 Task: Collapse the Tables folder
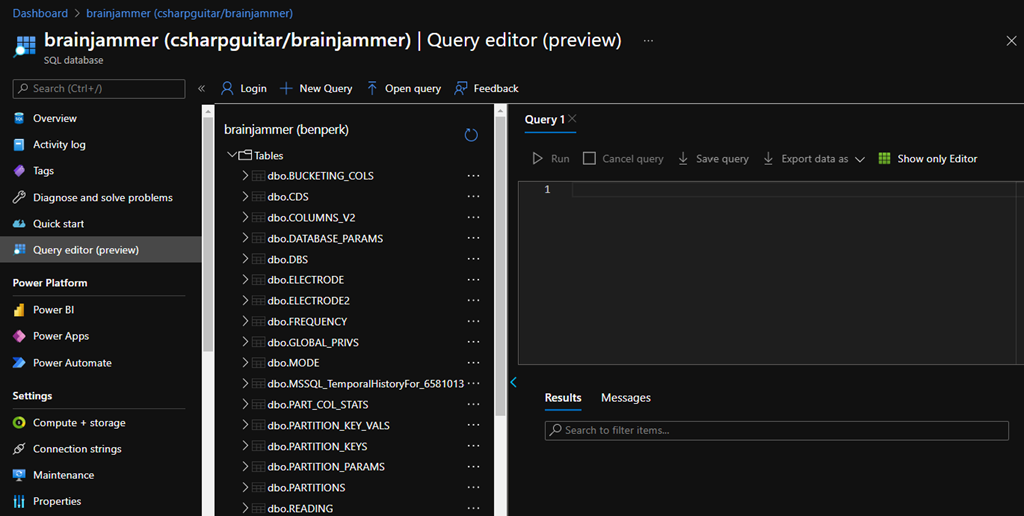pyautogui.click(x=231, y=155)
